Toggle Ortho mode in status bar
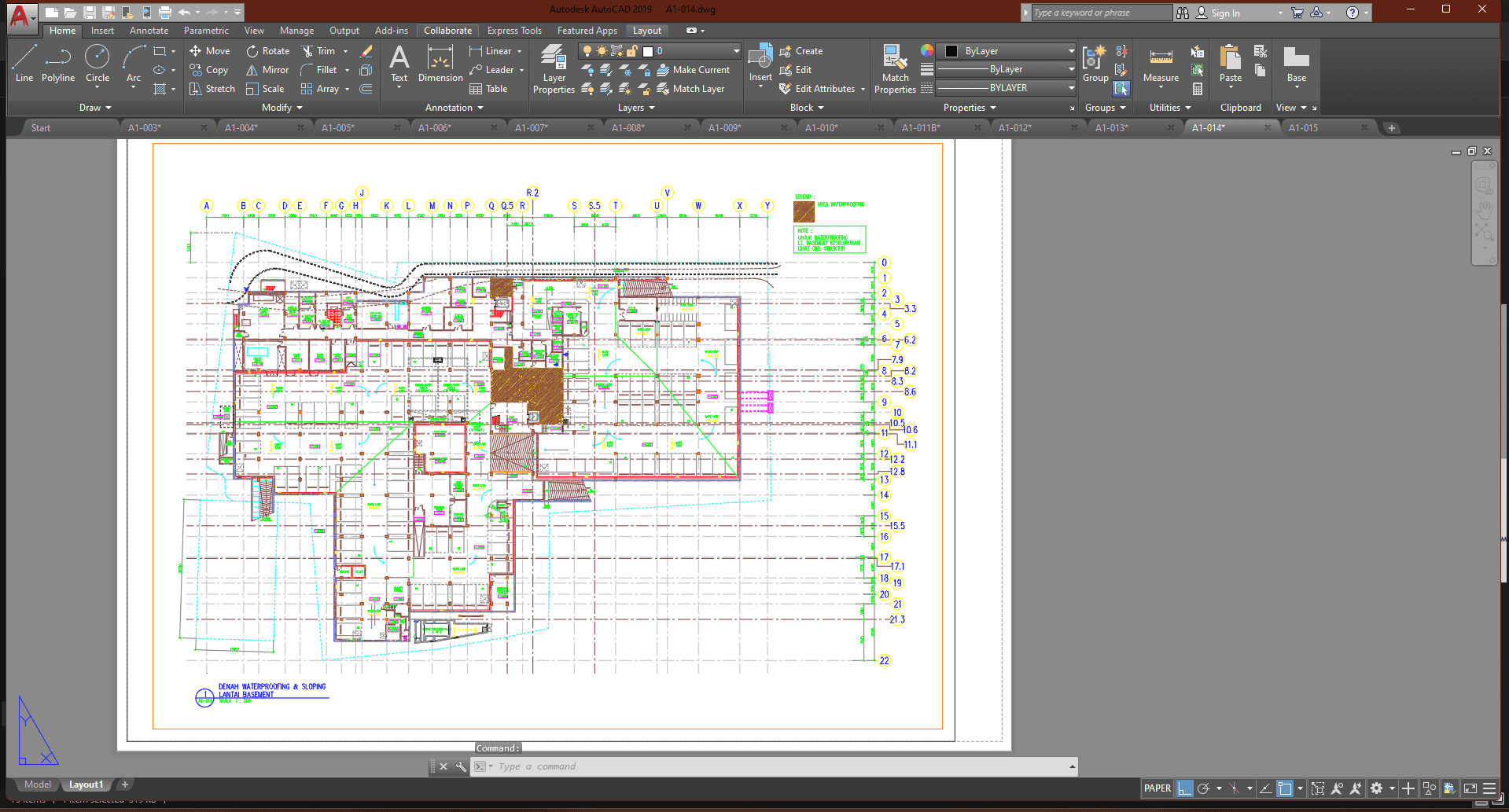The image size is (1509, 812). 1184,788
